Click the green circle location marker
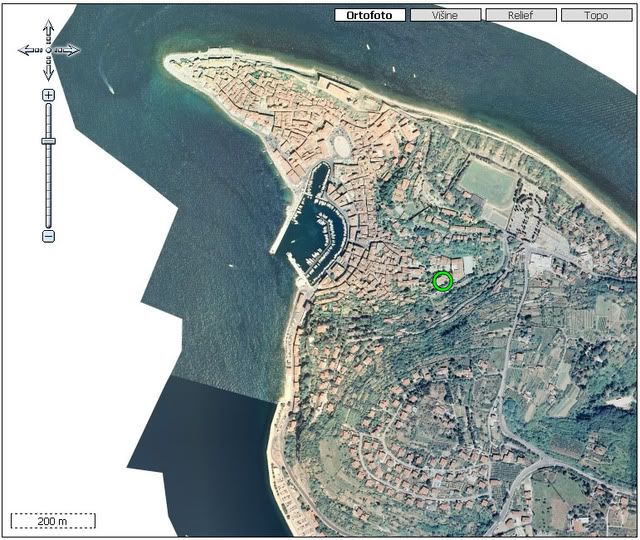The width and height of the screenshot is (640, 540). tap(442, 282)
